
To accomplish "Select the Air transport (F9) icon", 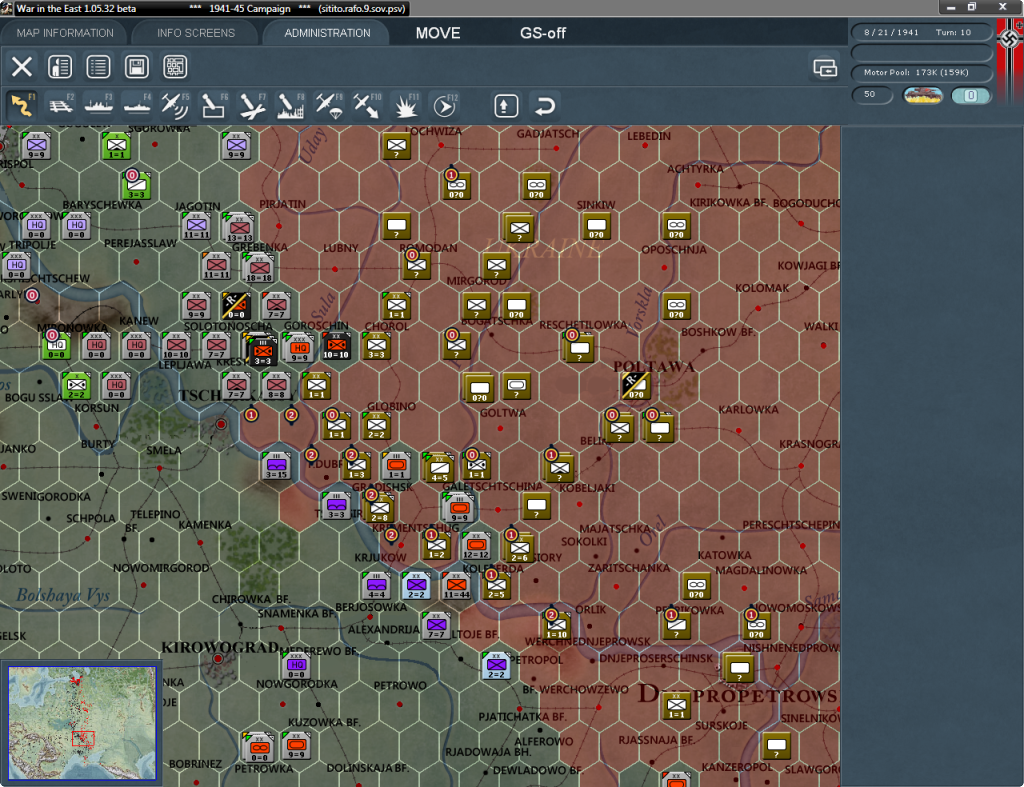I will point(328,105).
